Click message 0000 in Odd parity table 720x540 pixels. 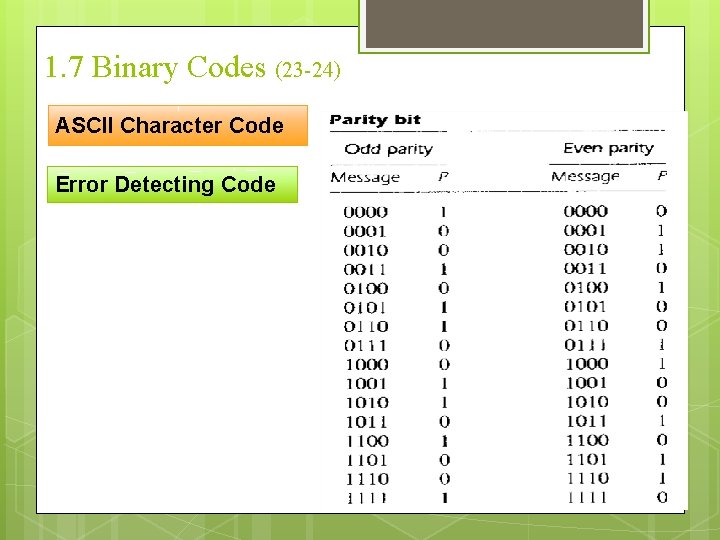366,212
